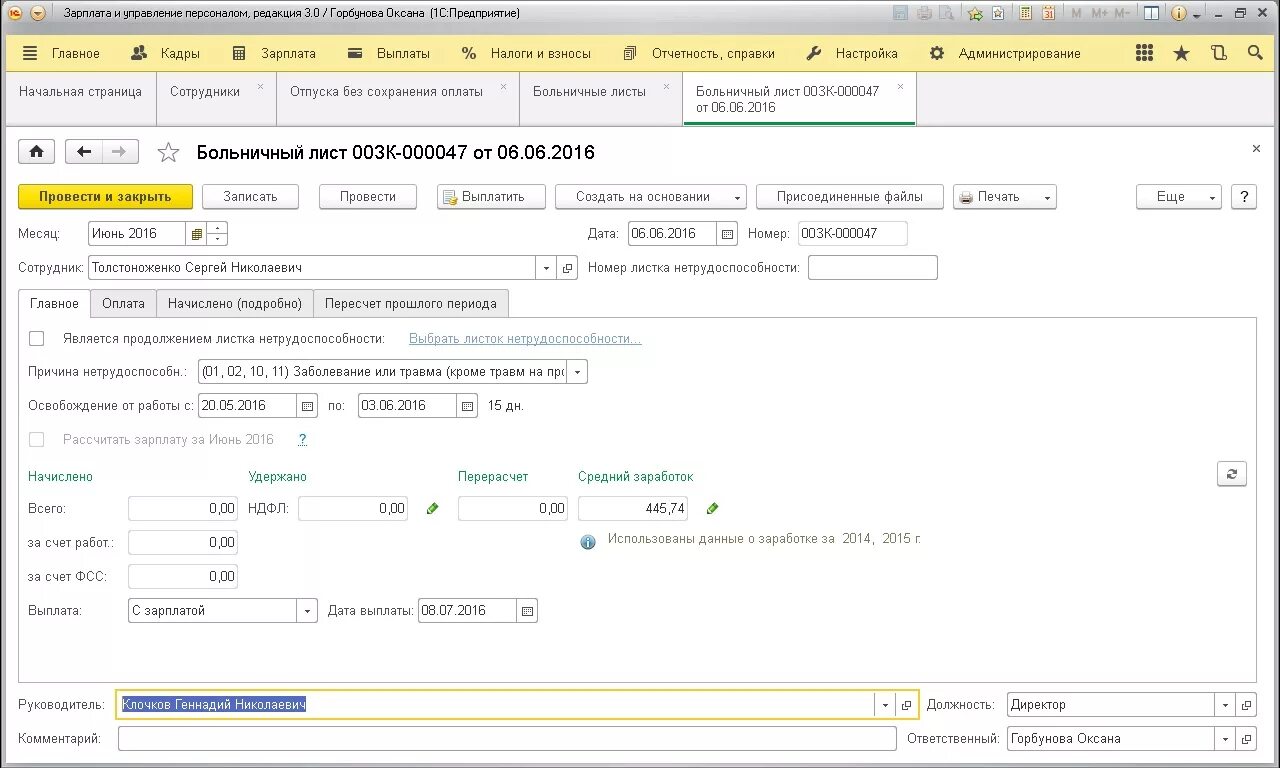Open the sections grid menu icon

[x=1145, y=53]
